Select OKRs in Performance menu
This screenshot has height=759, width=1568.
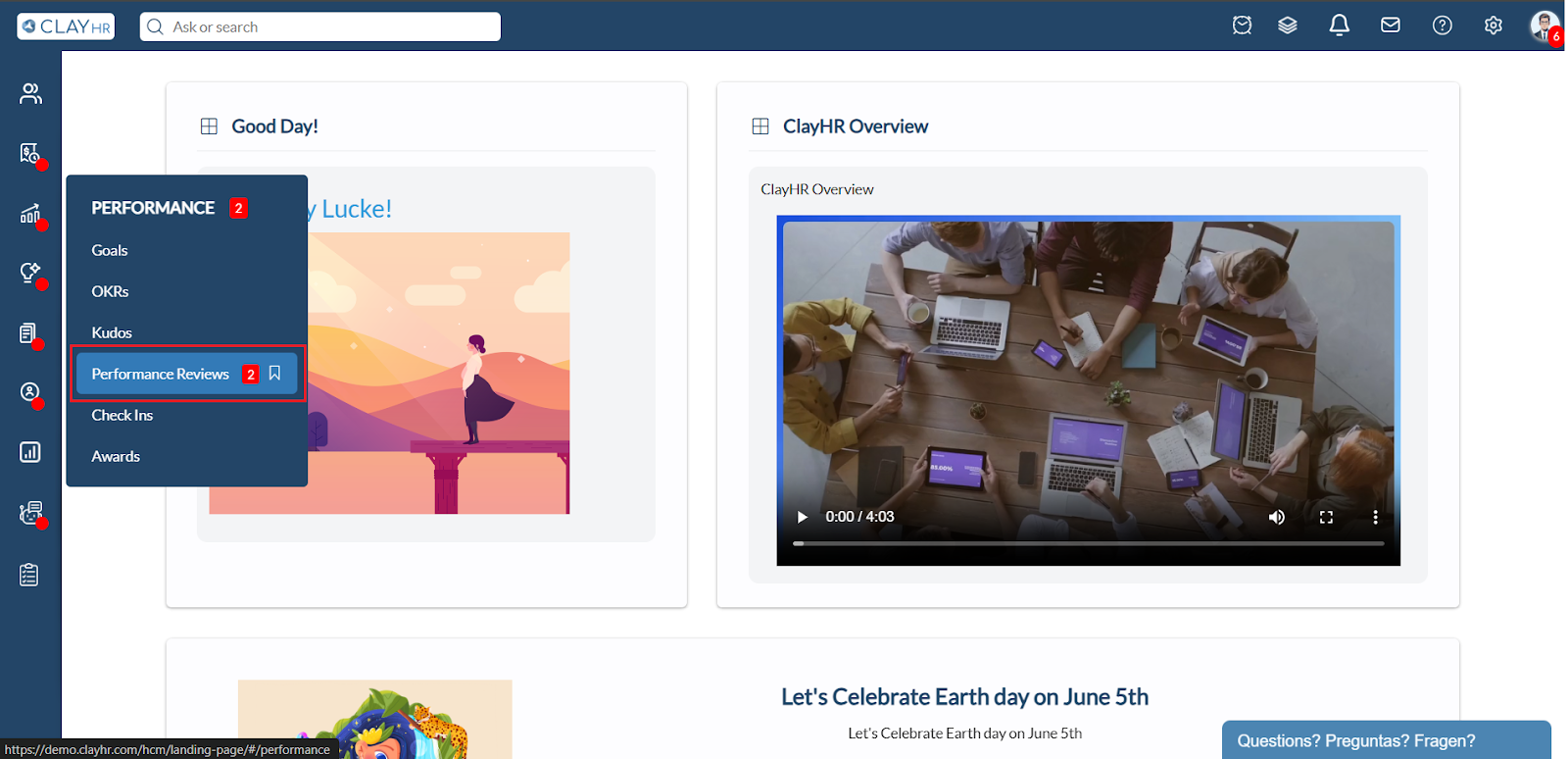(x=110, y=291)
